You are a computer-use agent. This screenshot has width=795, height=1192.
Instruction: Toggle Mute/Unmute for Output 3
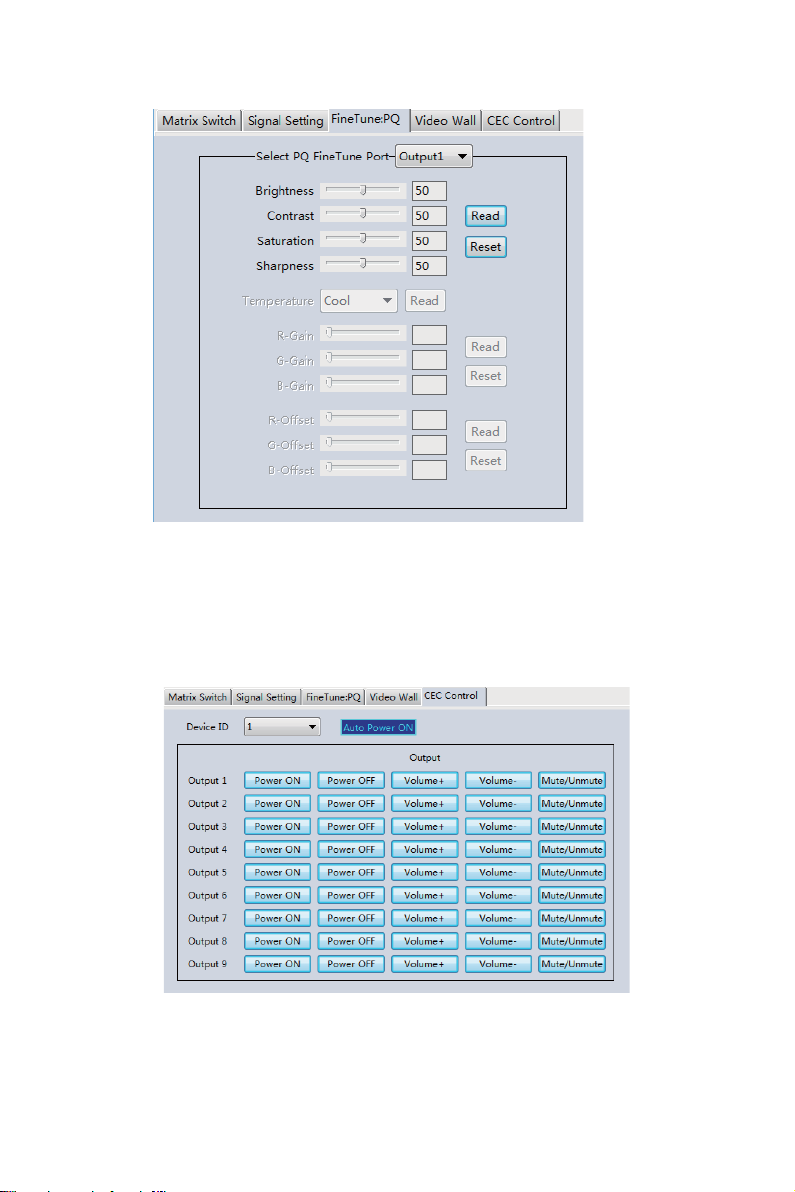(x=572, y=826)
